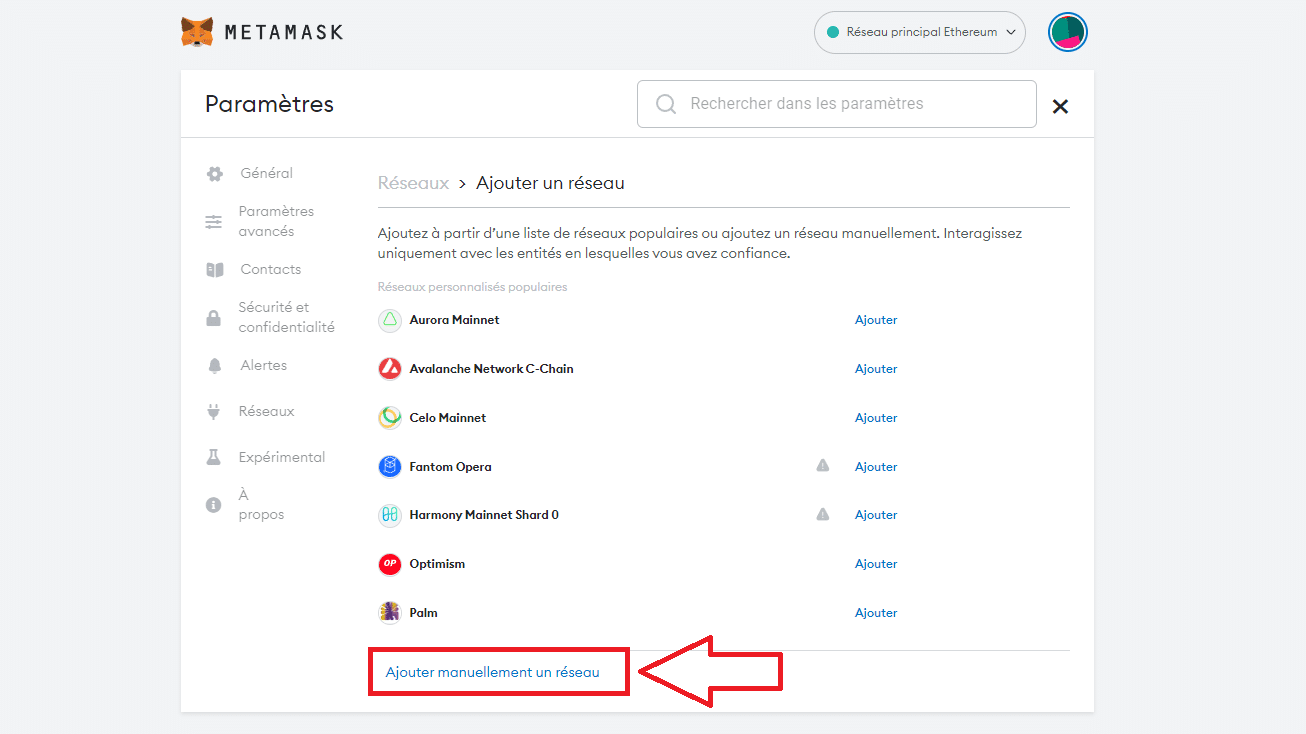Click the Avalanche Network C-Chain logo
Viewport: 1306px width, 734px height.
[x=390, y=368]
